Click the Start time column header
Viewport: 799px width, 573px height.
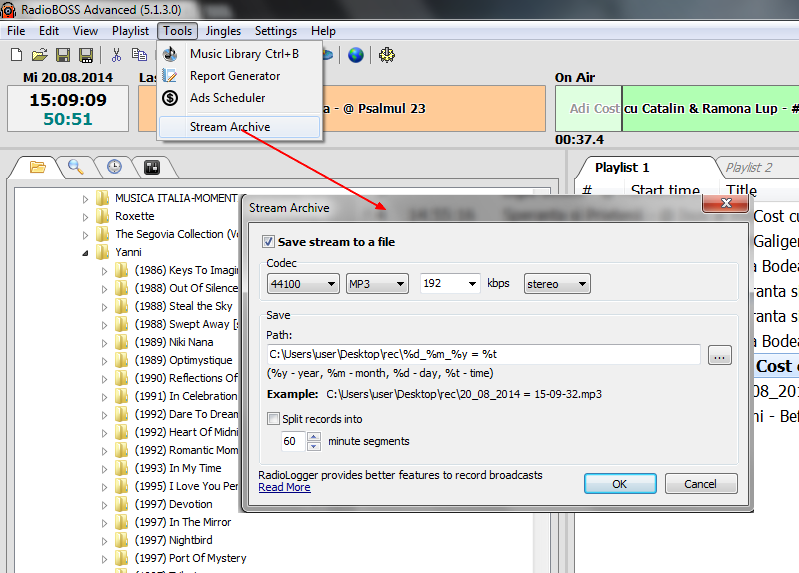point(665,190)
